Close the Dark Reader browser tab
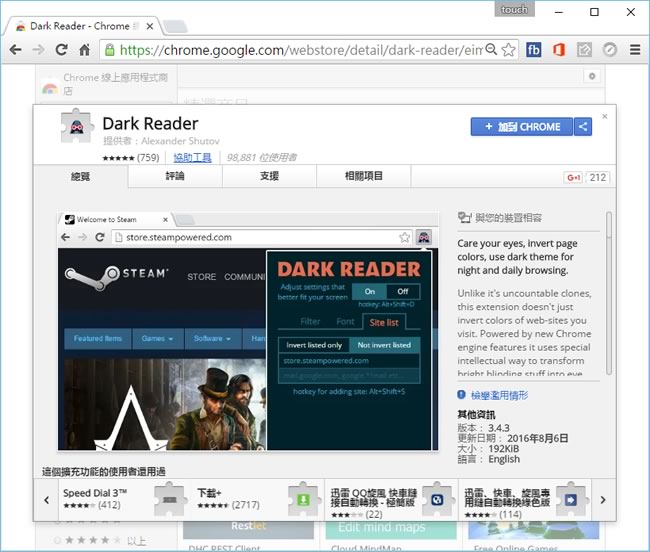Image resolution: width=650 pixels, height=552 pixels. coord(150,26)
